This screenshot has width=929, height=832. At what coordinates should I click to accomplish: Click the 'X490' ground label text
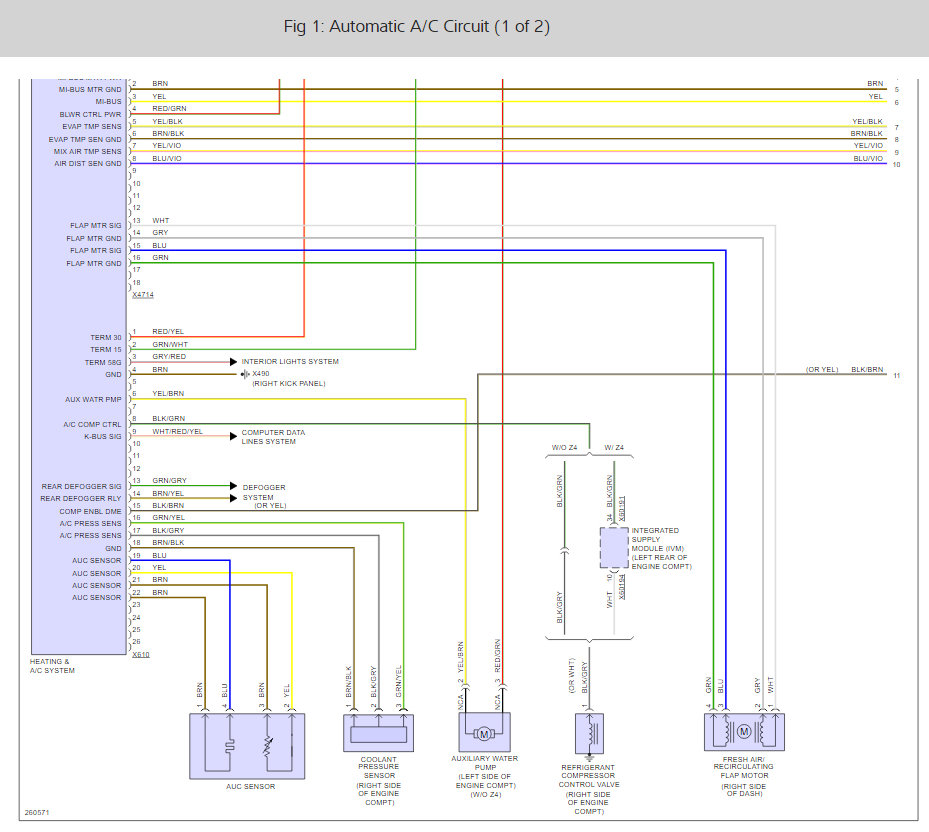[261, 374]
